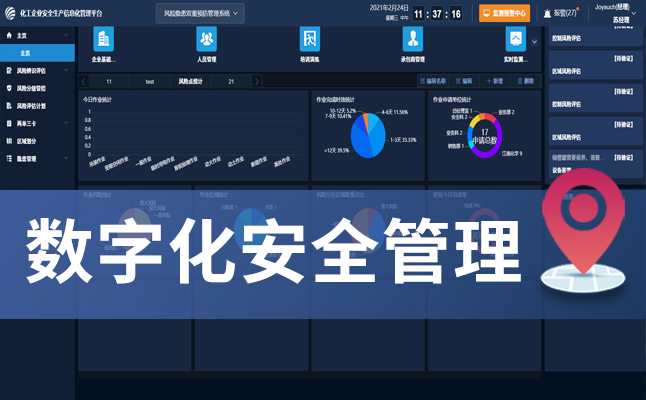
Task: Open the 区域划分 sidebar item
Action: pos(37,141)
